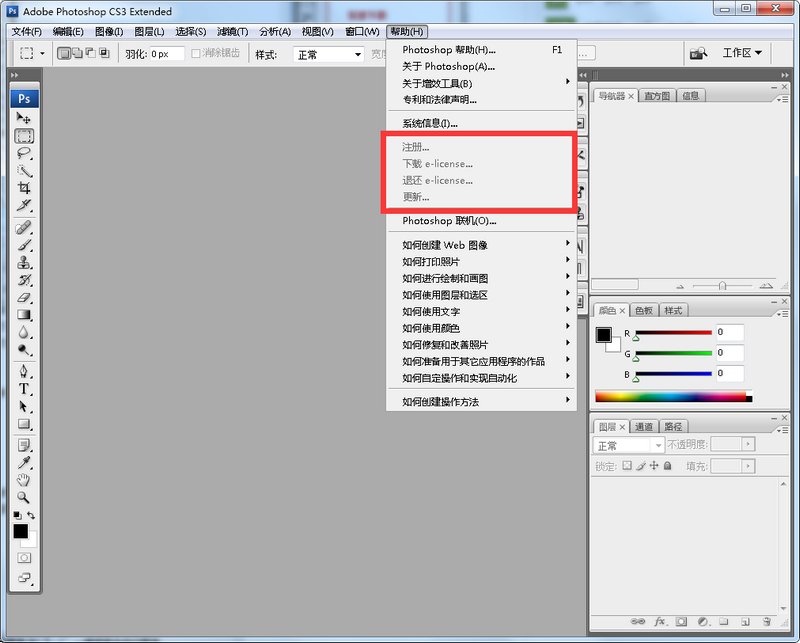Click the Ps logo on toolbox
800x643 pixels.
pos(24,98)
